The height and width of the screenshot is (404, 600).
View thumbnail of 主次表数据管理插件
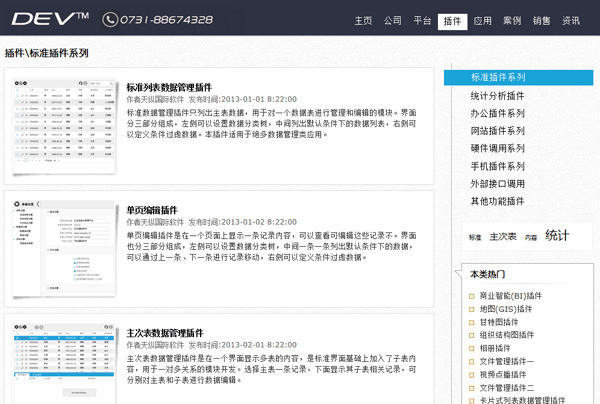tap(64, 363)
